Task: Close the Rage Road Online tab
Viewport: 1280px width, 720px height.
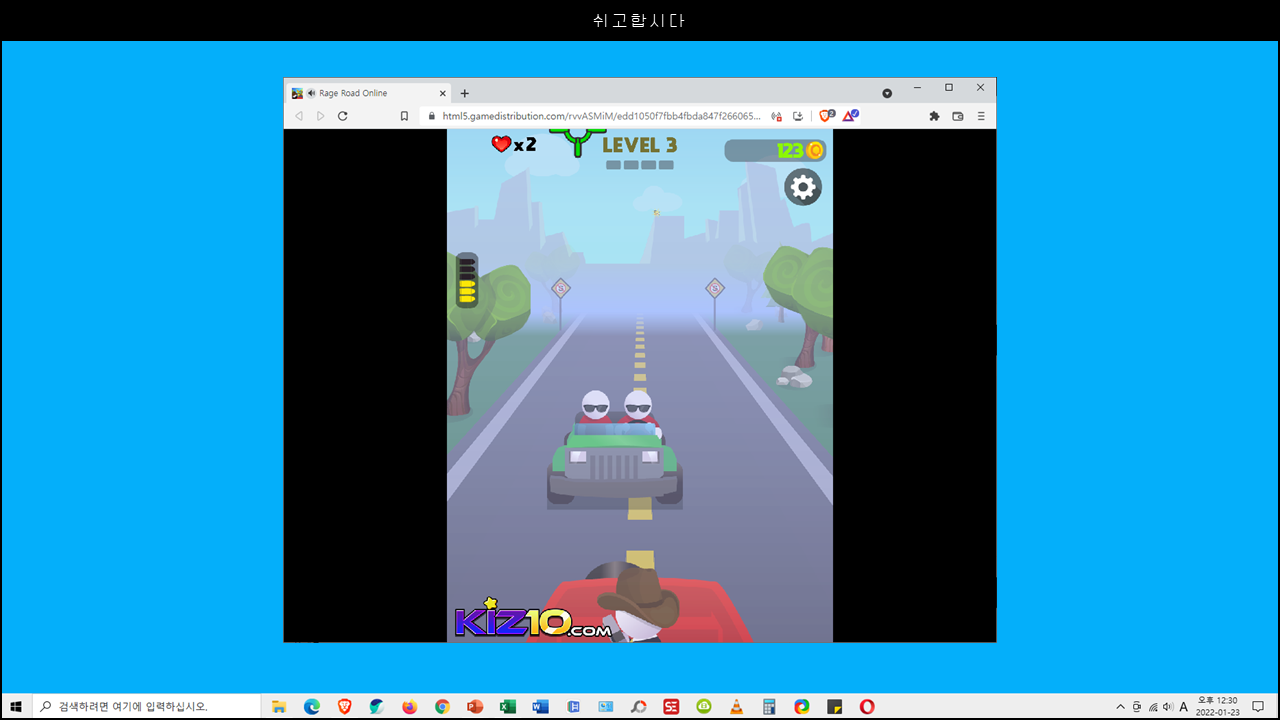Action: click(442, 93)
